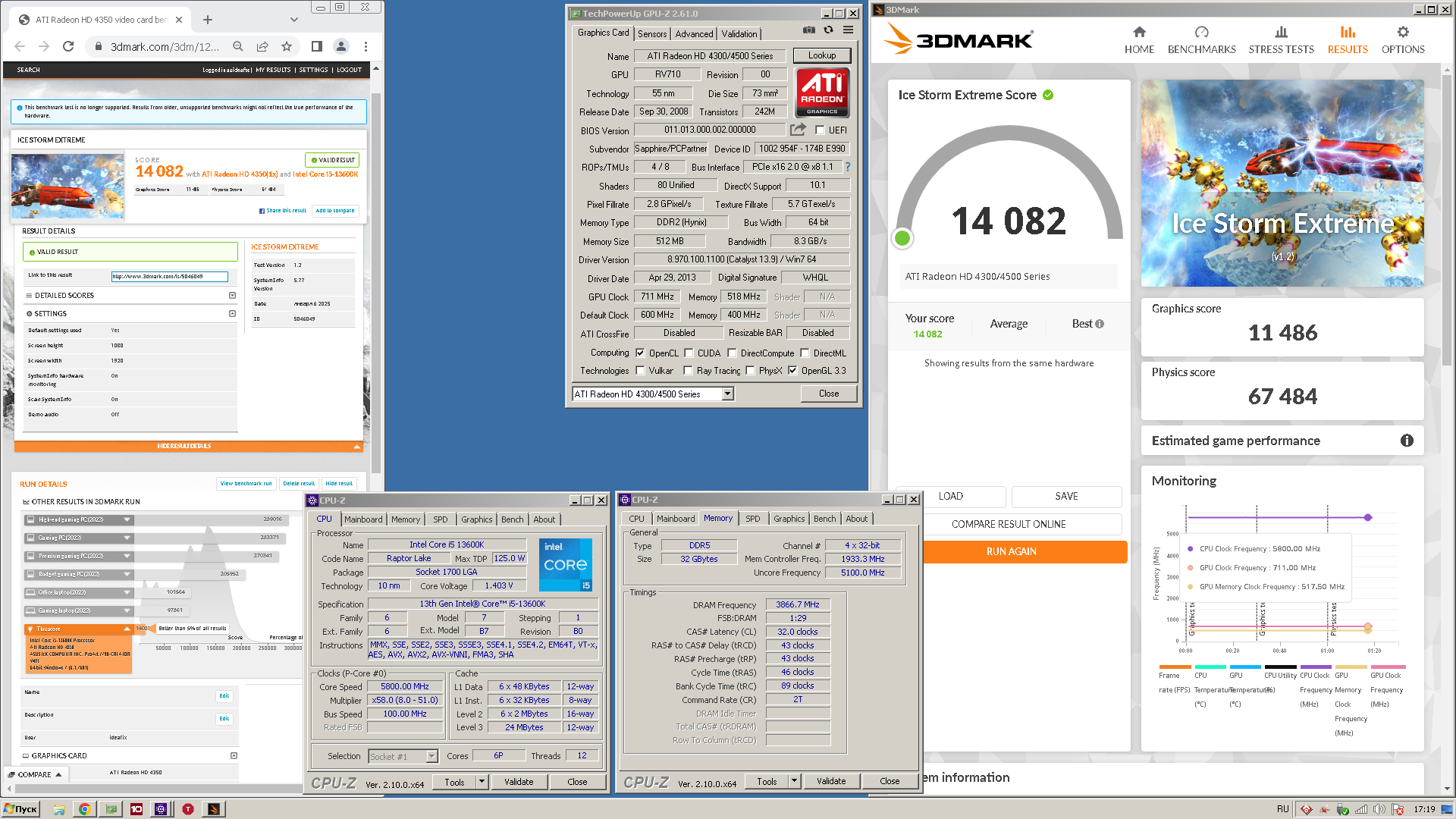Click the 3DMark taskbar icon
The height and width of the screenshot is (819, 1456).
(x=214, y=809)
